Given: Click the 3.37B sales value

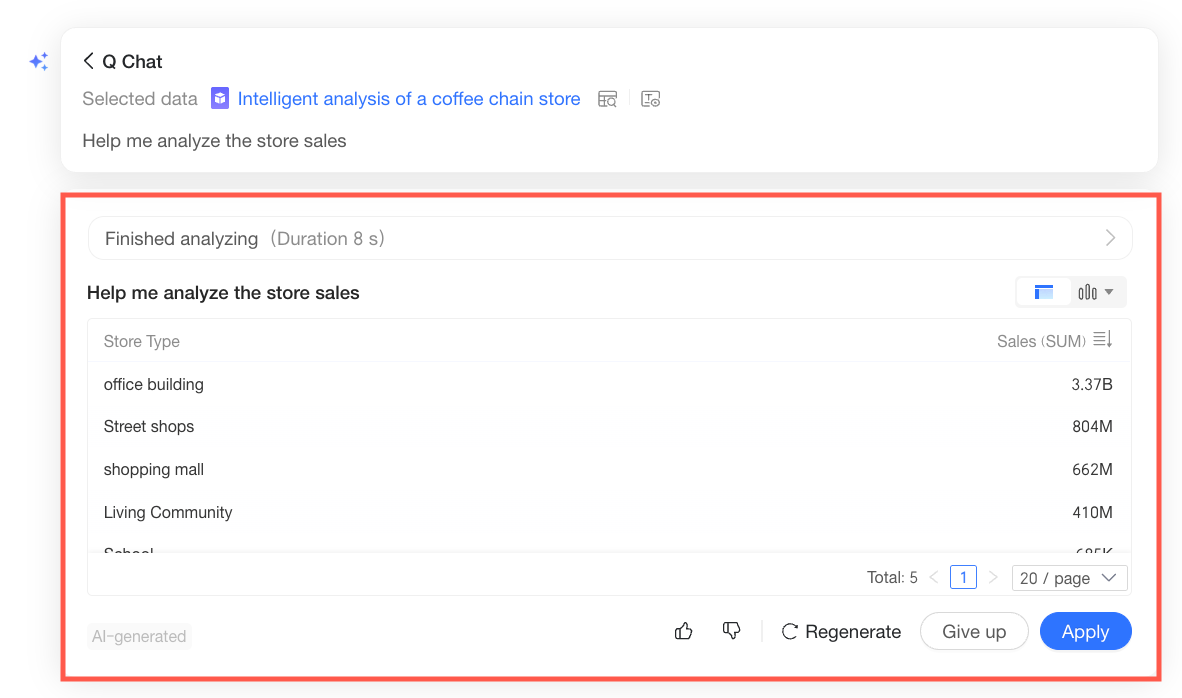Looking at the screenshot, I should (1092, 384).
